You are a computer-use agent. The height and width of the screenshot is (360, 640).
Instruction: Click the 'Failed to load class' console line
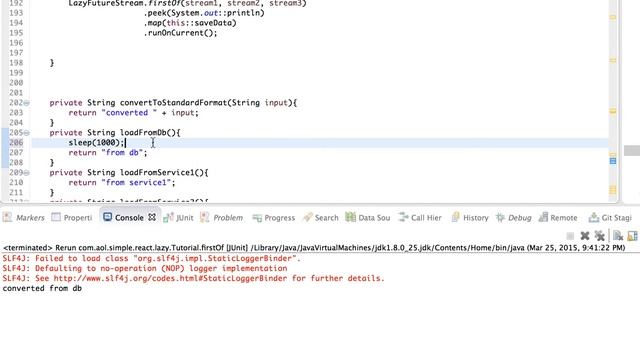[151, 258]
